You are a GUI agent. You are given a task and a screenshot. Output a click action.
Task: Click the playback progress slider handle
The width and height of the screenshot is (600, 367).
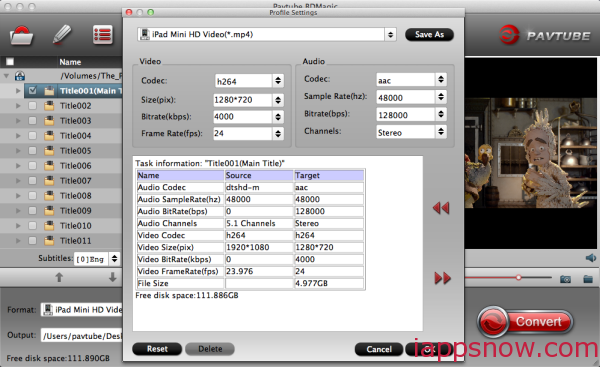click(x=518, y=277)
